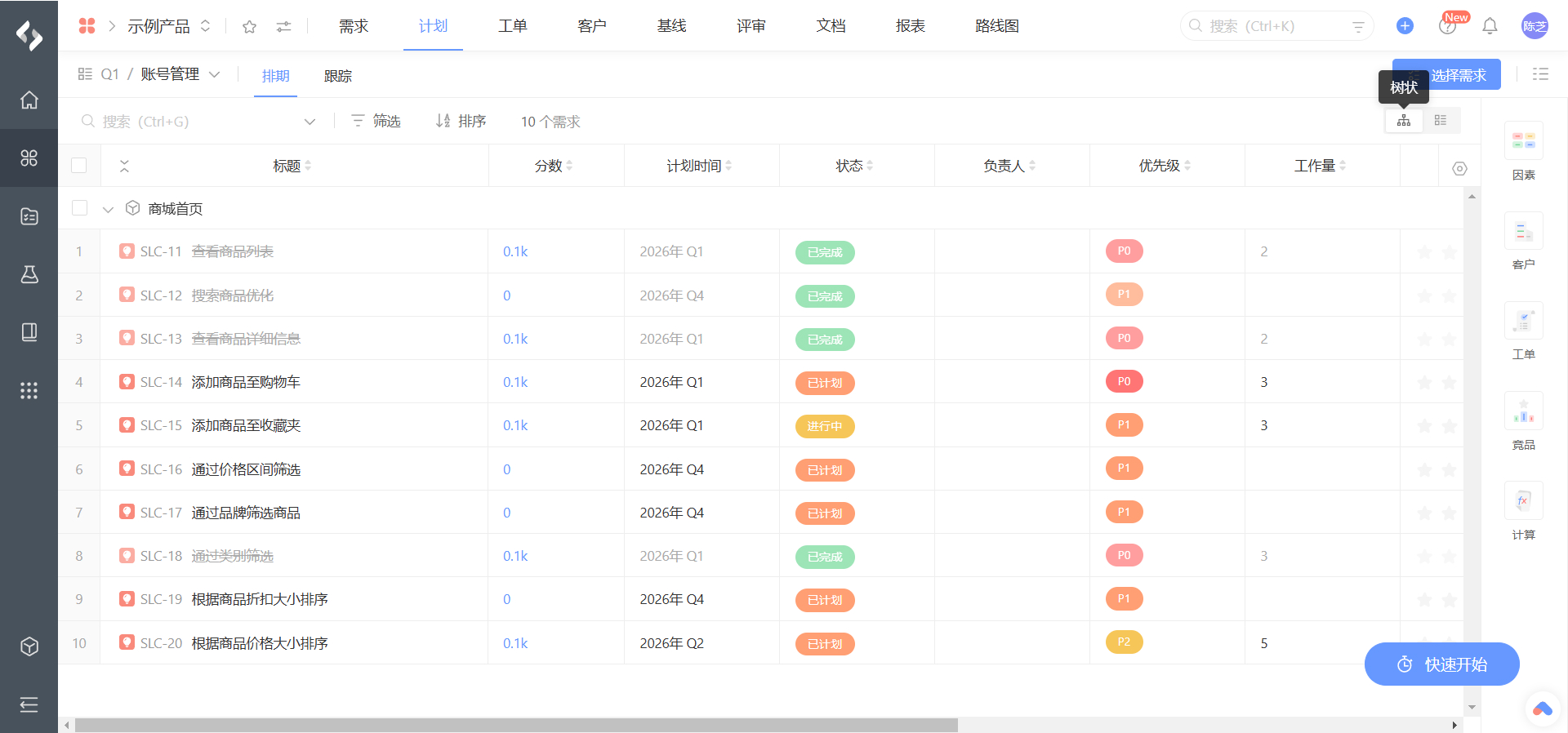Collapse the 商城首页 group chevron

(x=108, y=210)
